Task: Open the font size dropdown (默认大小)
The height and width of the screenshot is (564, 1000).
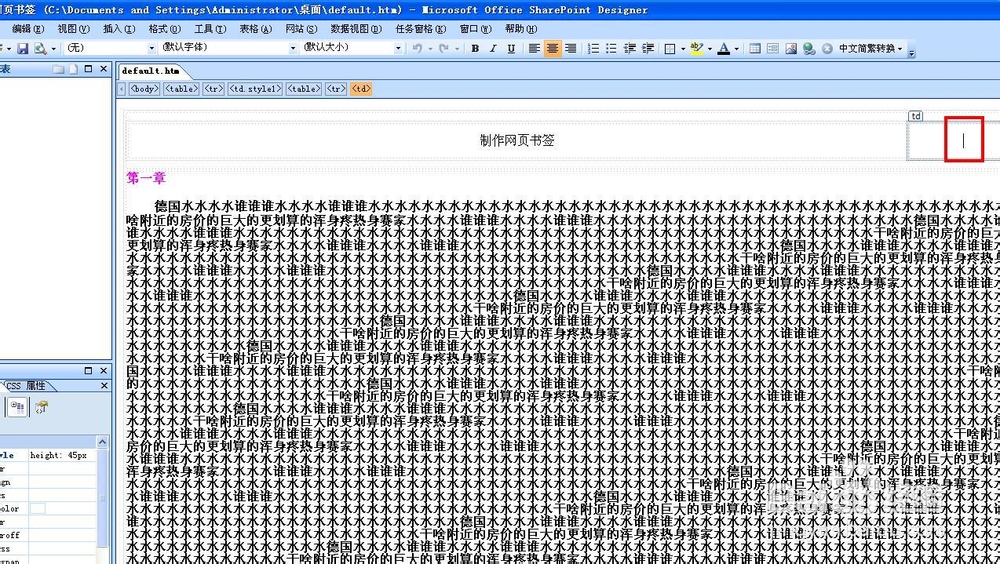Action: 398,48
